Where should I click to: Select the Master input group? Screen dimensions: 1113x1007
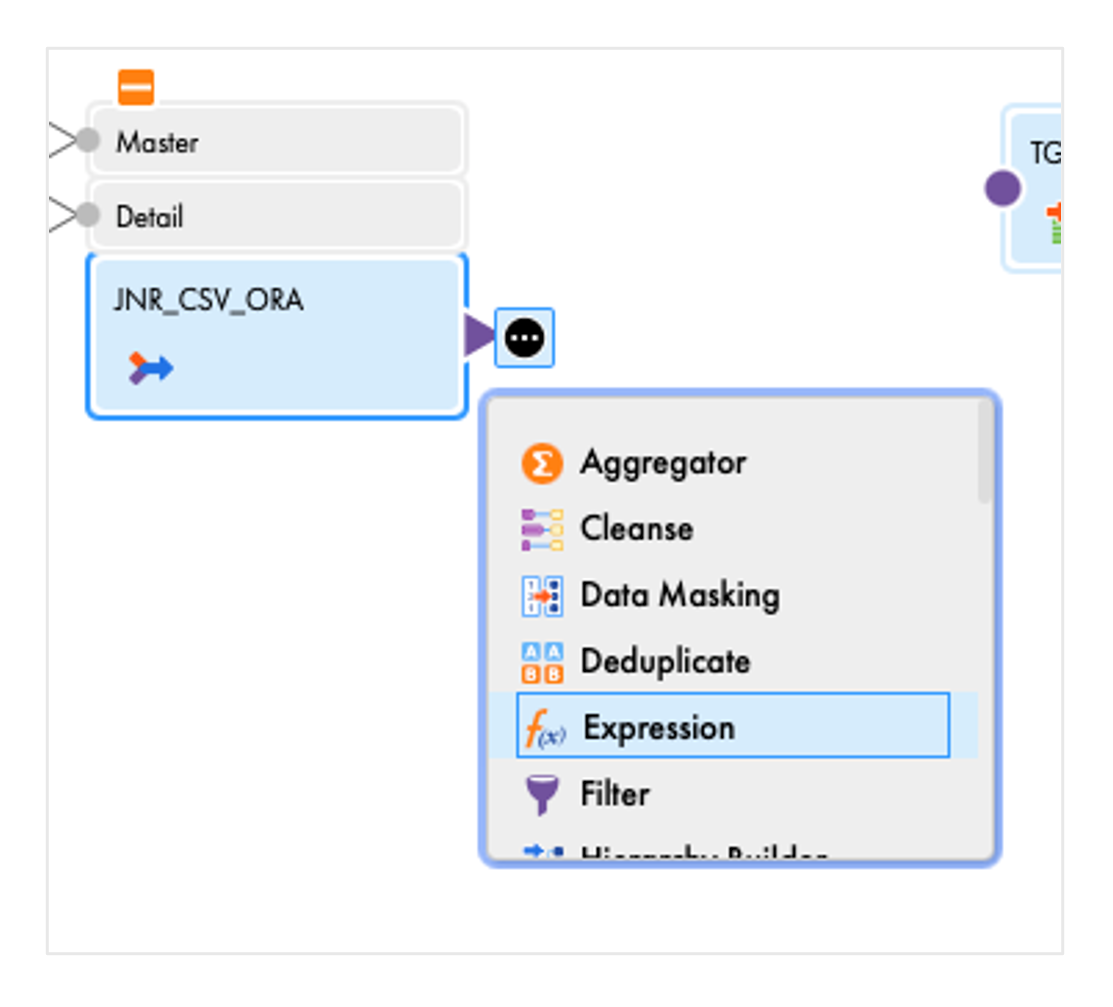coord(276,141)
